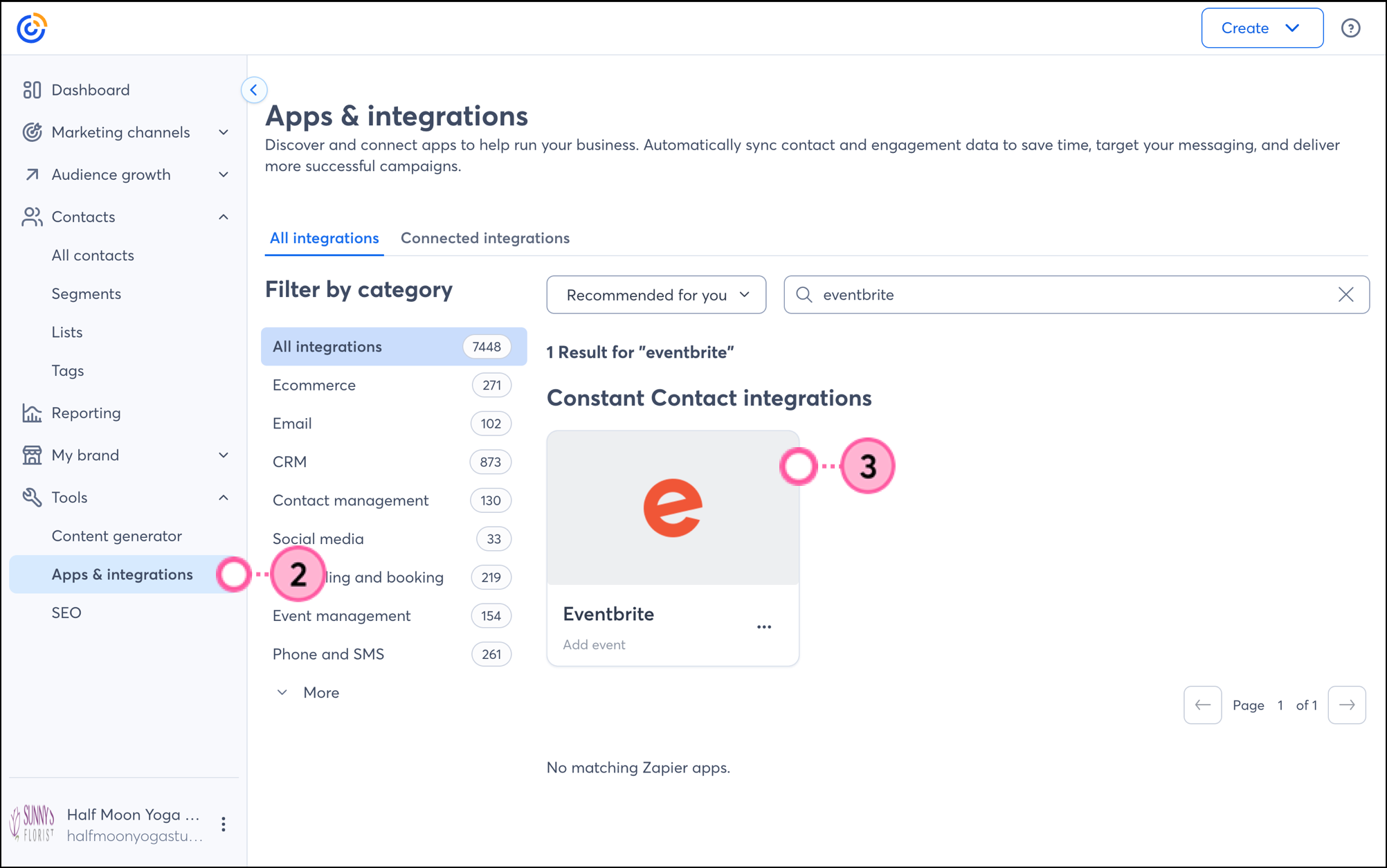
Task: Expand the Audience growth chevron
Action: 224,174
